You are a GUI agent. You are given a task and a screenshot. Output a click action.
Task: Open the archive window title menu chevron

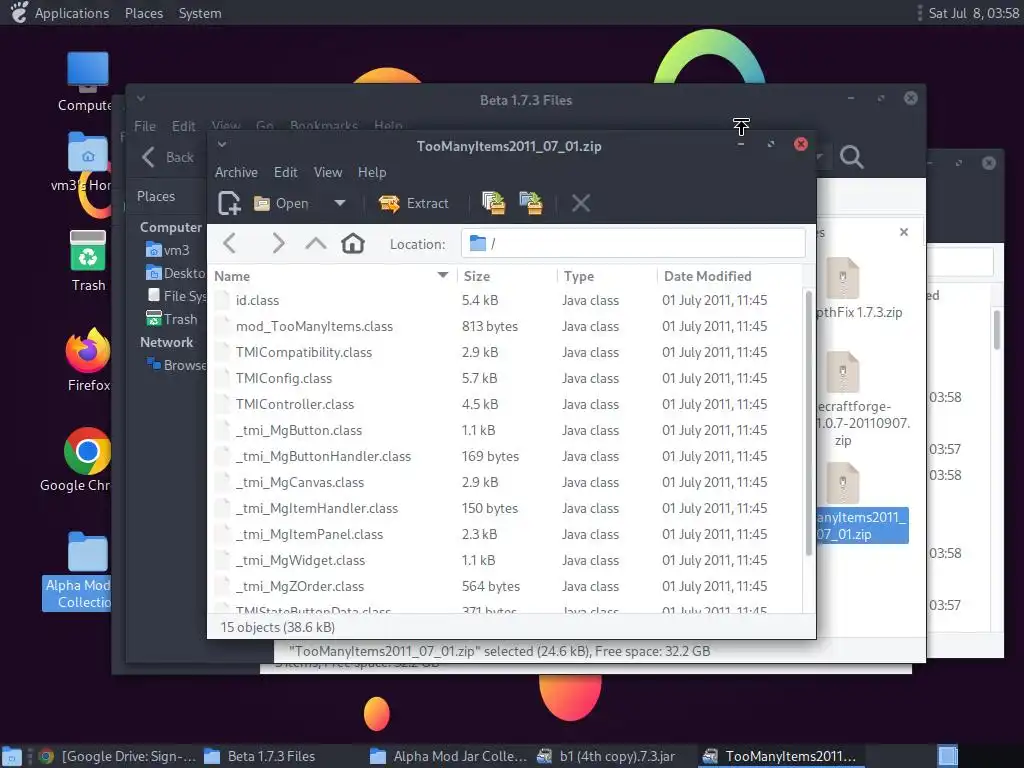coord(222,144)
